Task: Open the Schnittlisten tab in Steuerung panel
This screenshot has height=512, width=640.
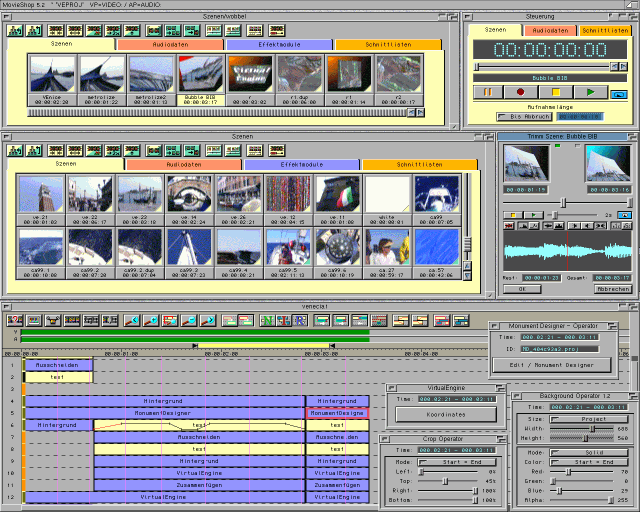Action: click(x=605, y=31)
